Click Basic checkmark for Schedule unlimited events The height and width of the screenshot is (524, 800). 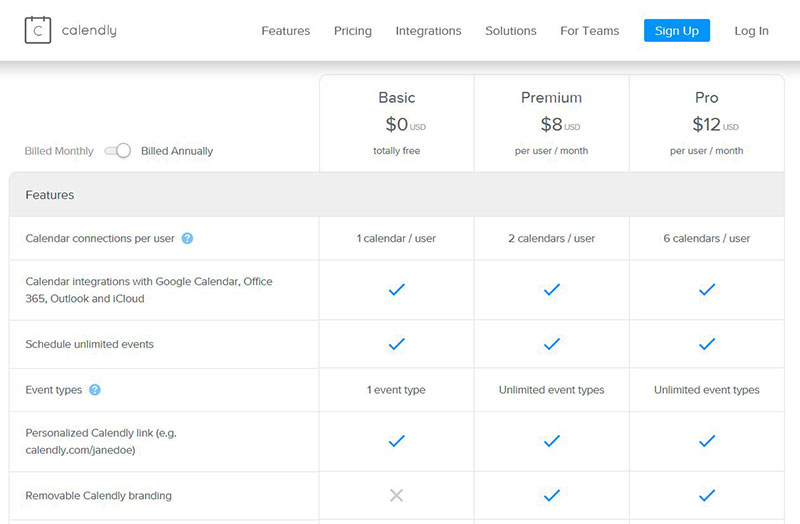coord(396,344)
